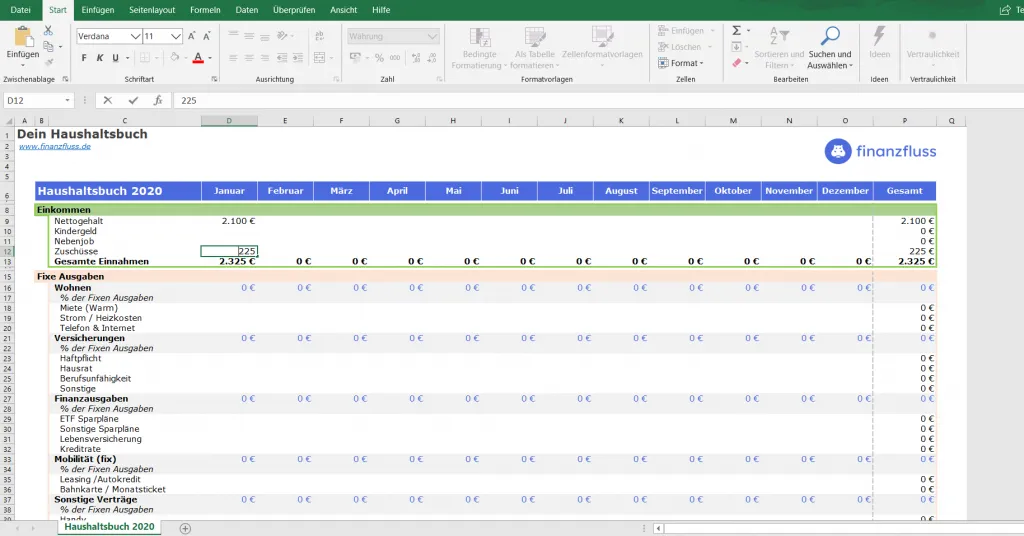This screenshot has width=1024, height=536.
Task: Click the red font color button
Action: (x=197, y=58)
